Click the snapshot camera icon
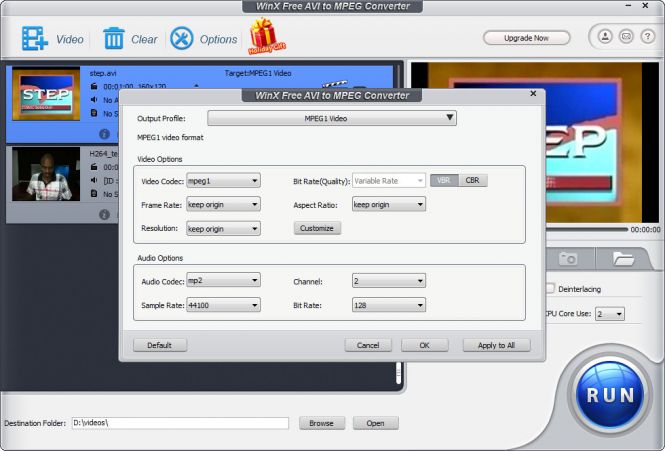Viewport: 665px width, 451px height. 568,258
